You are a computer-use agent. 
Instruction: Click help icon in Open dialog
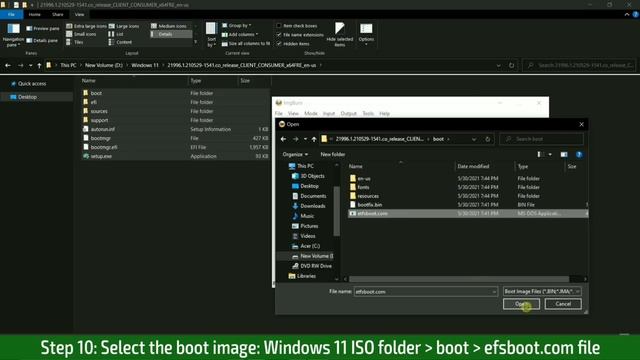click(x=579, y=154)
